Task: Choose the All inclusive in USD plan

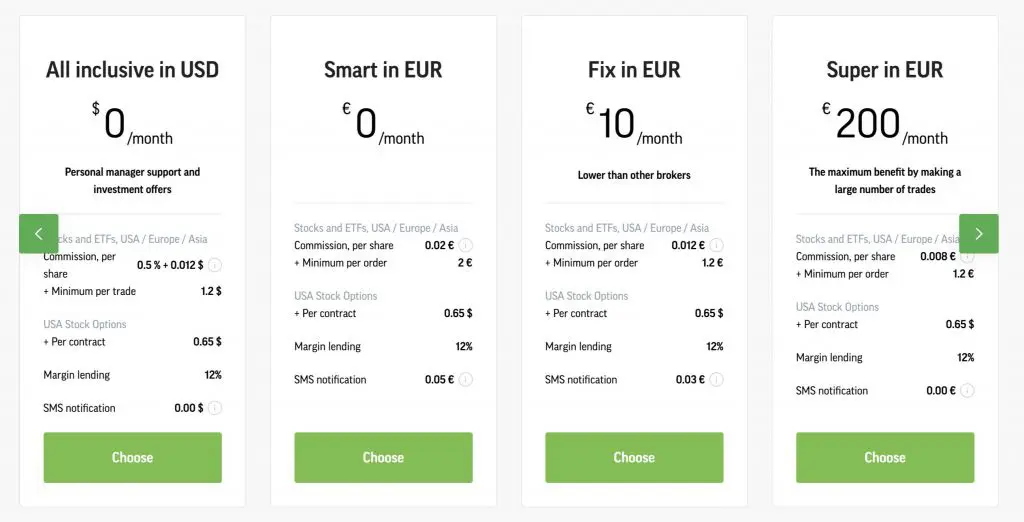Action: coord(133,457)
